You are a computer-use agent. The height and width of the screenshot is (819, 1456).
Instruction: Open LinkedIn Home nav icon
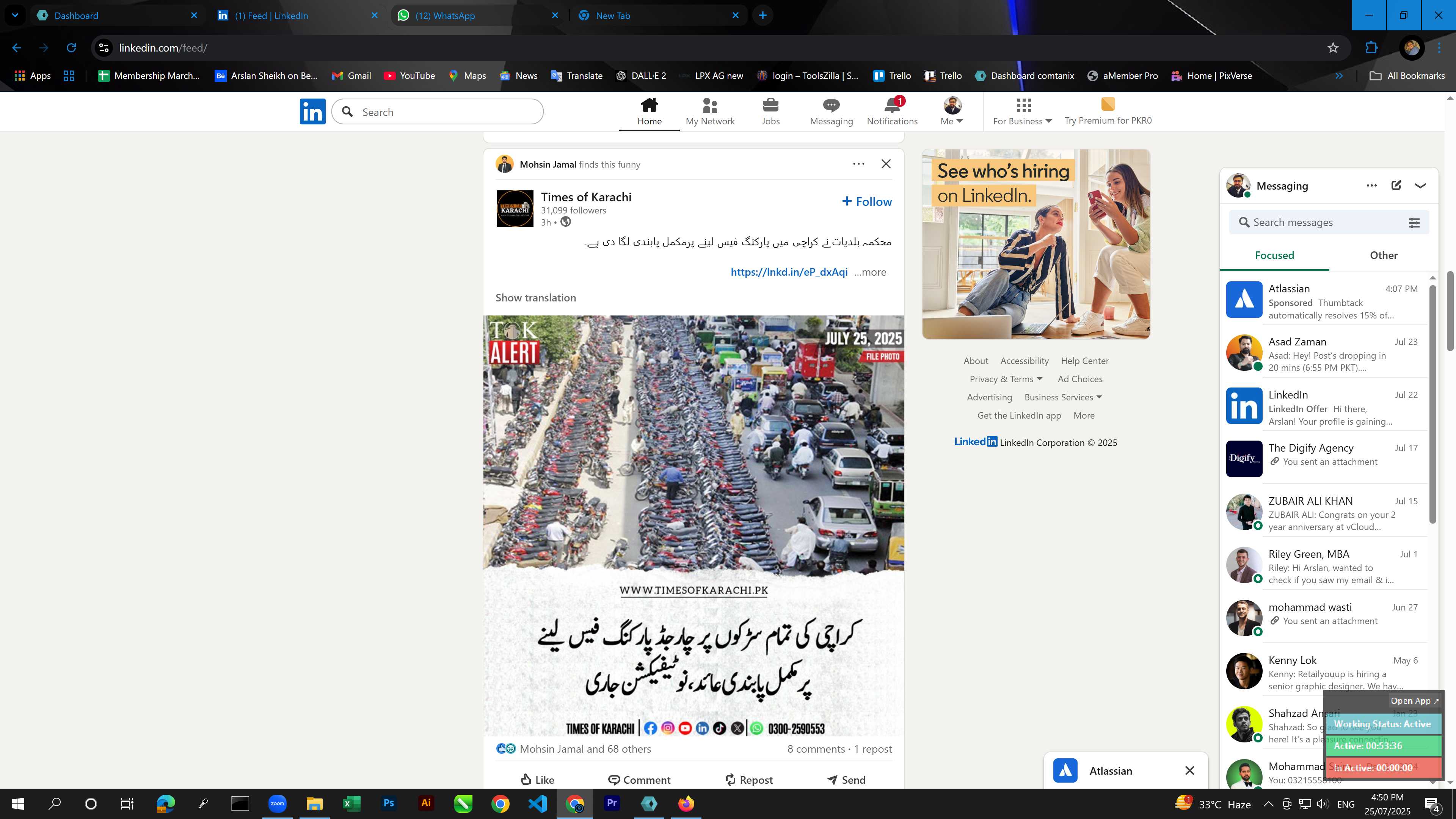[x=649, y=111]
